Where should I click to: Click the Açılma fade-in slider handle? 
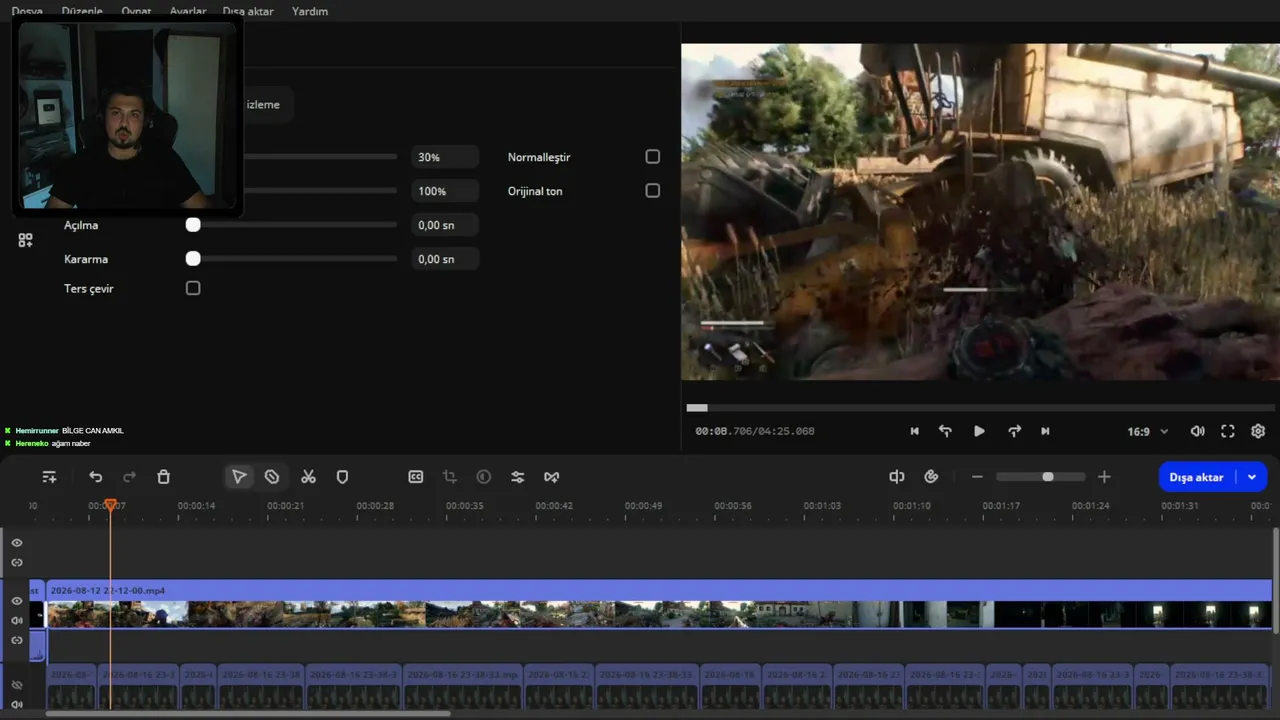[193, 225]
